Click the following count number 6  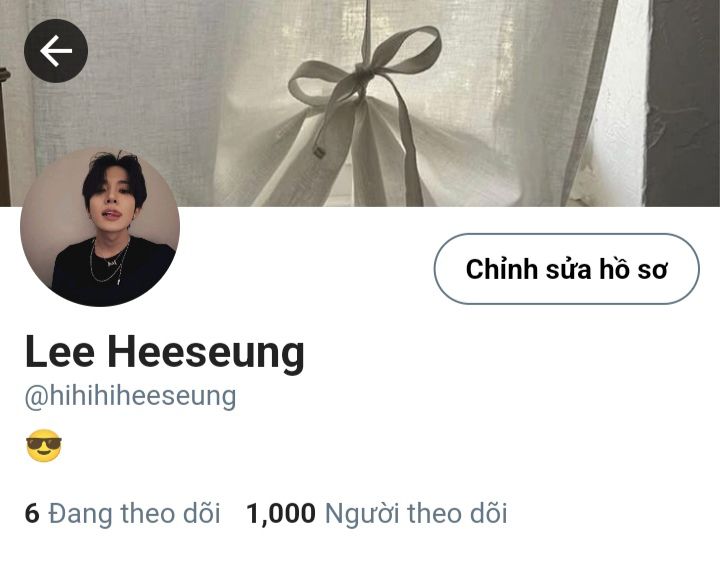coord(32,514)
